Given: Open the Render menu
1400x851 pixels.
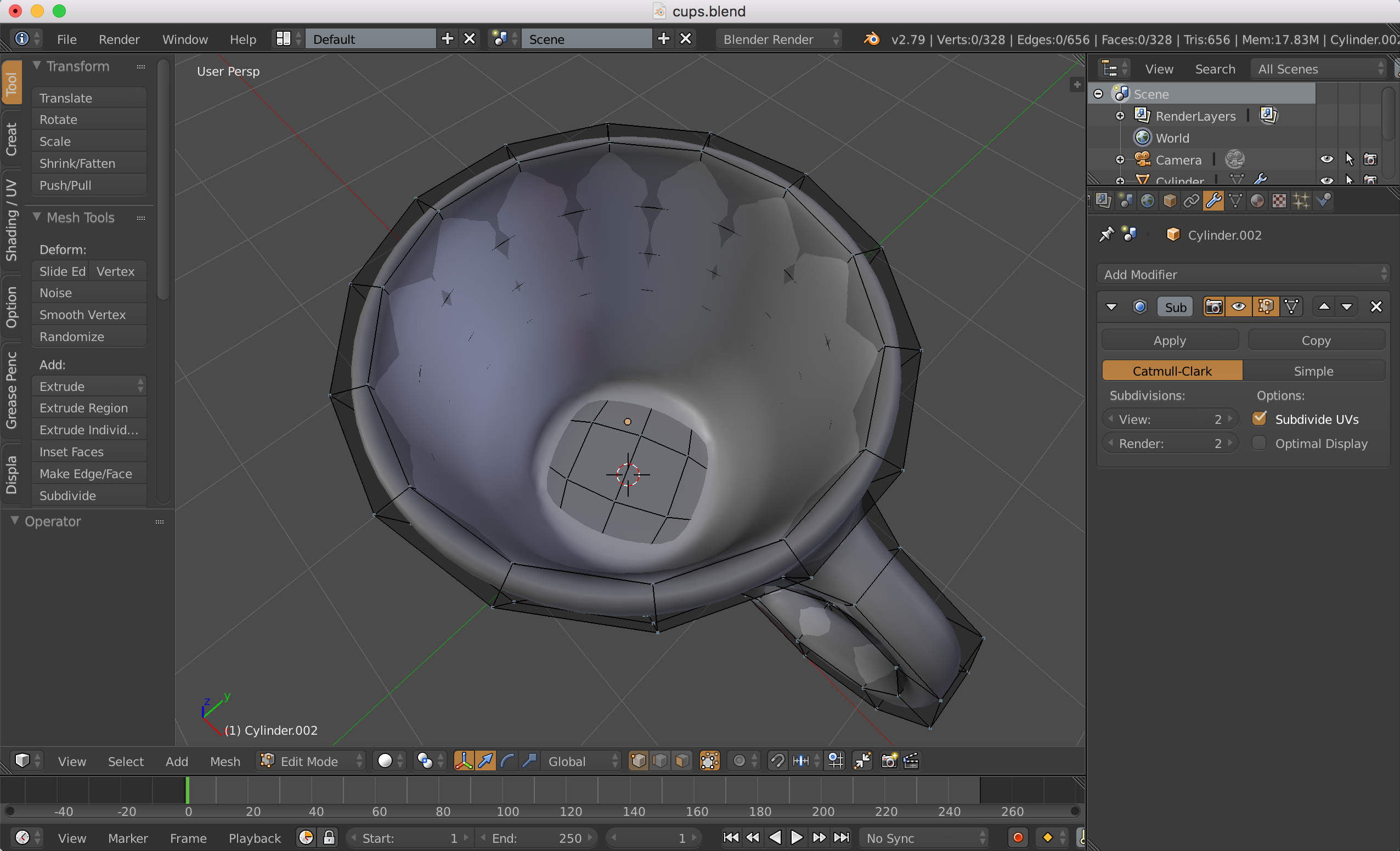Looking at the screenshot, I should pos(118,39).
